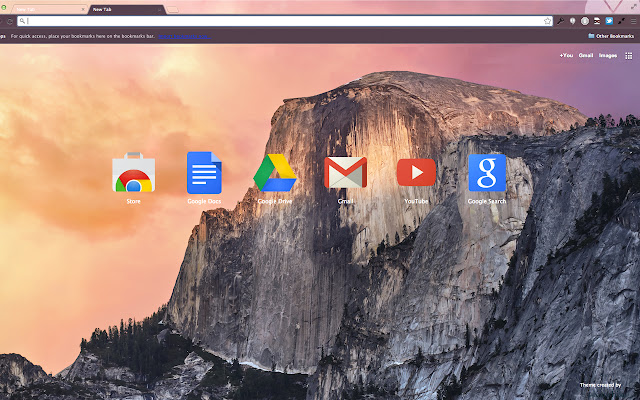
Task: Open the Other Bookmarks folder
Action: (611, 36)
